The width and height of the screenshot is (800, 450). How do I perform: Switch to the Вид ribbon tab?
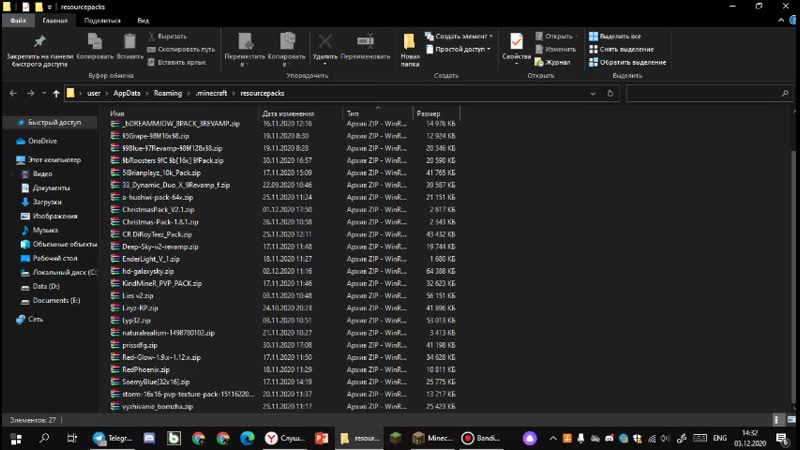pos(143,20)
